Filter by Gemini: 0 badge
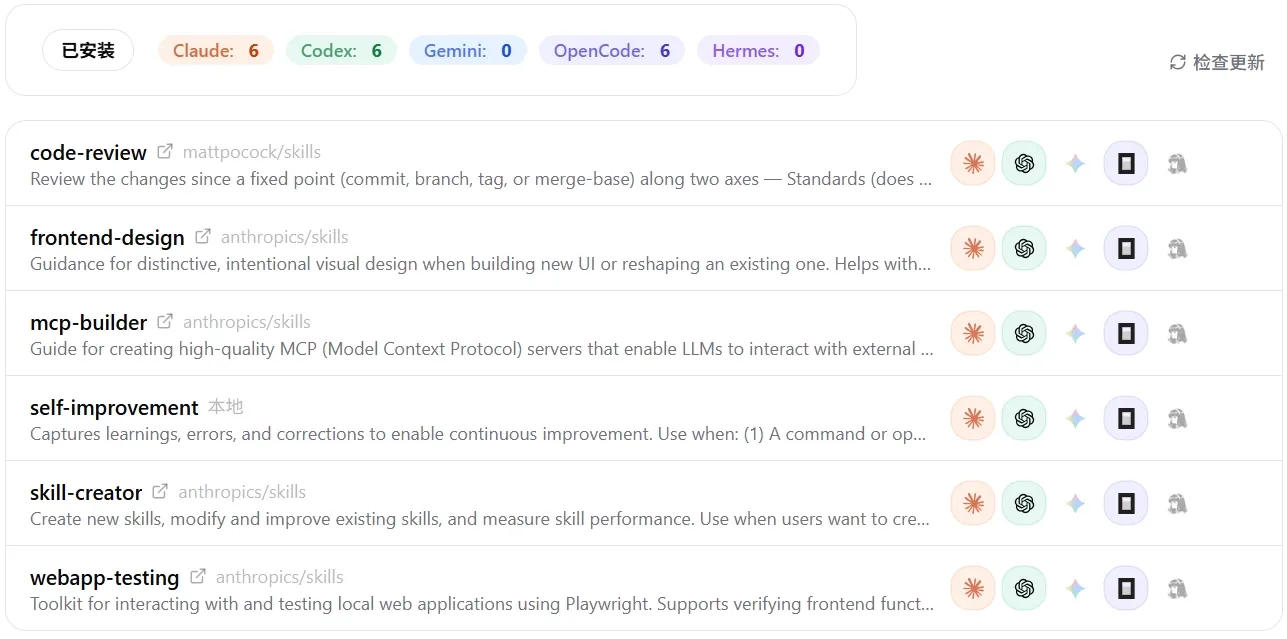This screenshot has width=1287, height=639. 468,50
